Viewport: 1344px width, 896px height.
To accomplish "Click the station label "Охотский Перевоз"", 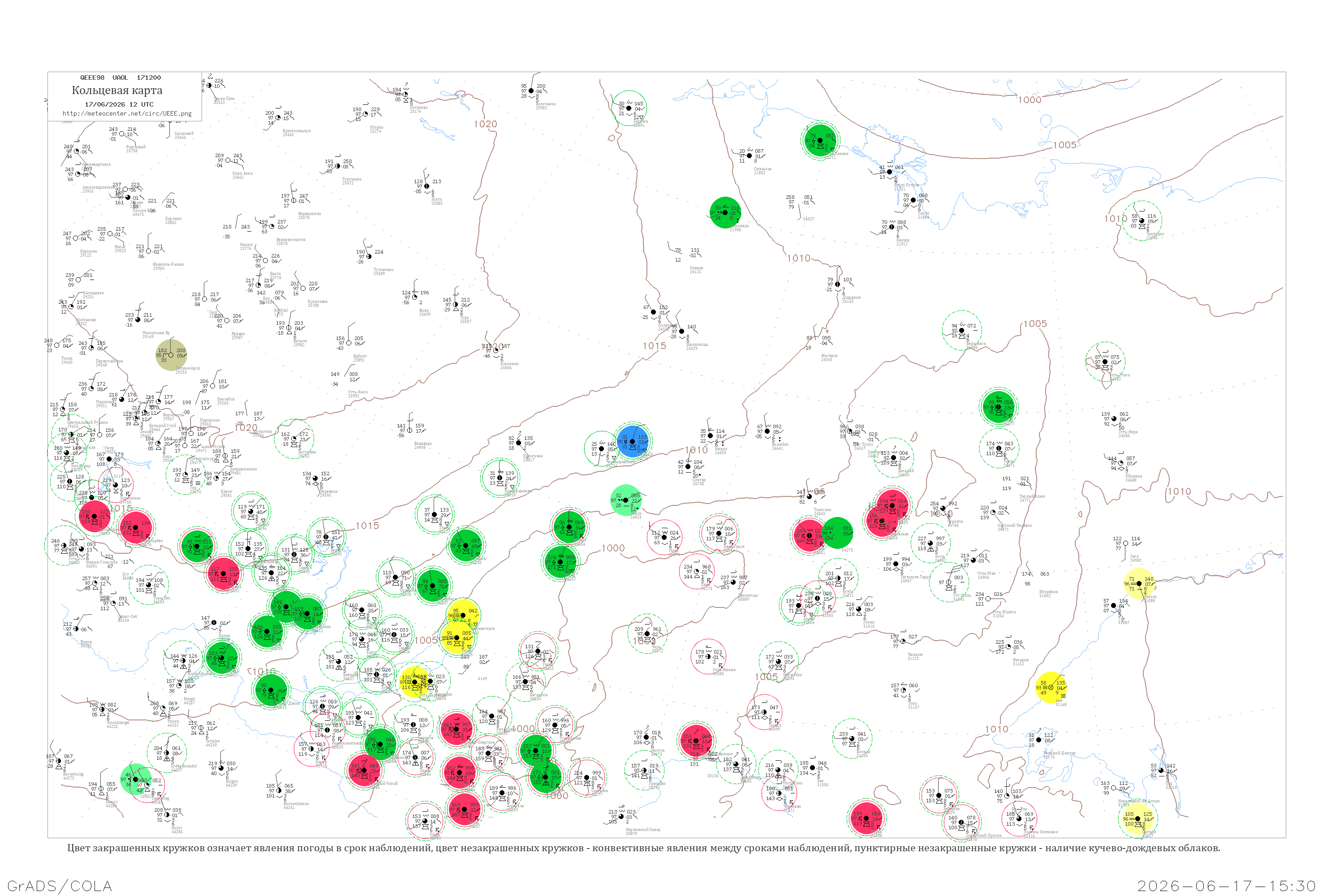I will (1014, 526).
